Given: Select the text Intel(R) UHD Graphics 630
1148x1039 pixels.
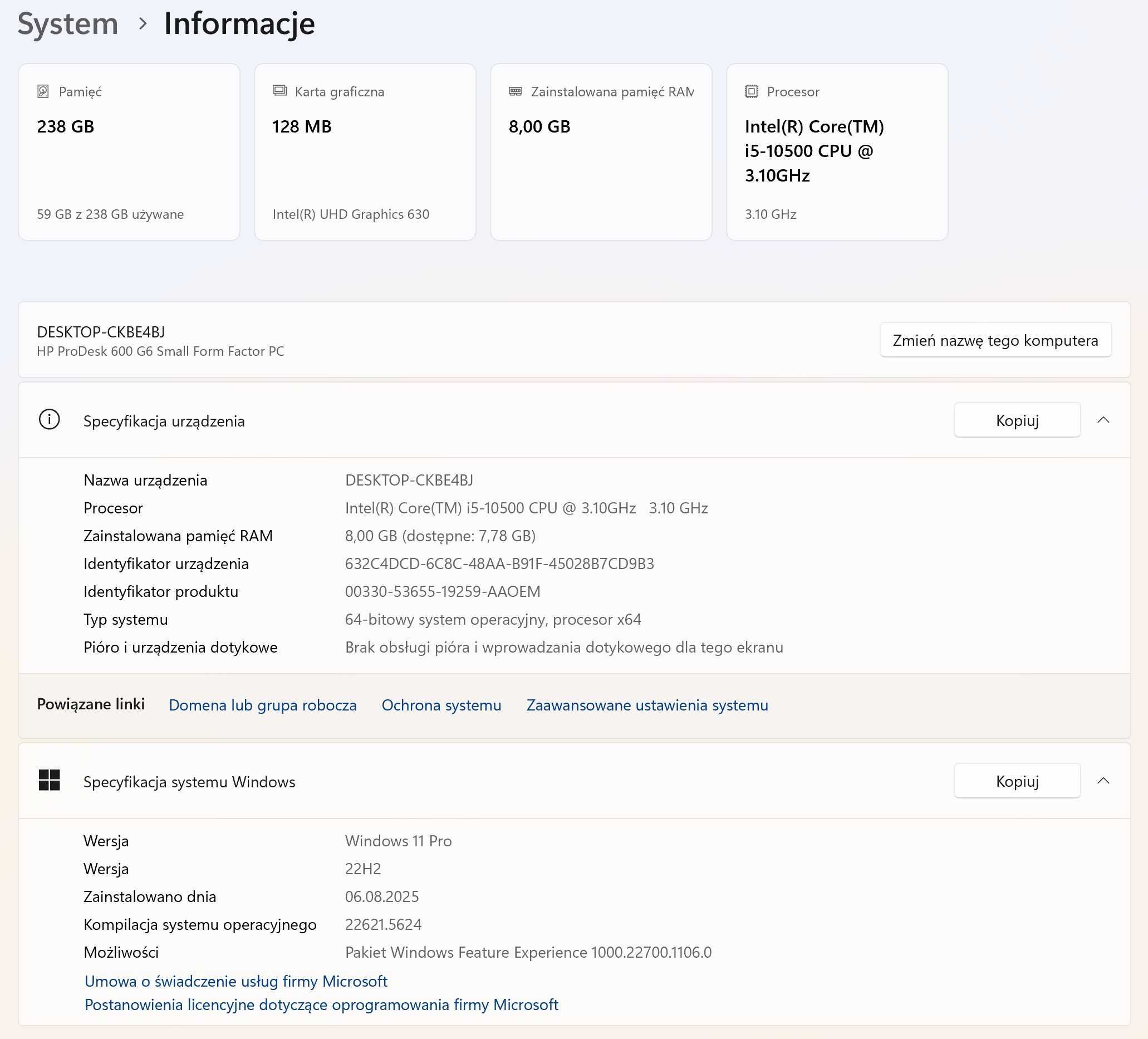Looking at the screenshot, I should (x=351, y=214).
